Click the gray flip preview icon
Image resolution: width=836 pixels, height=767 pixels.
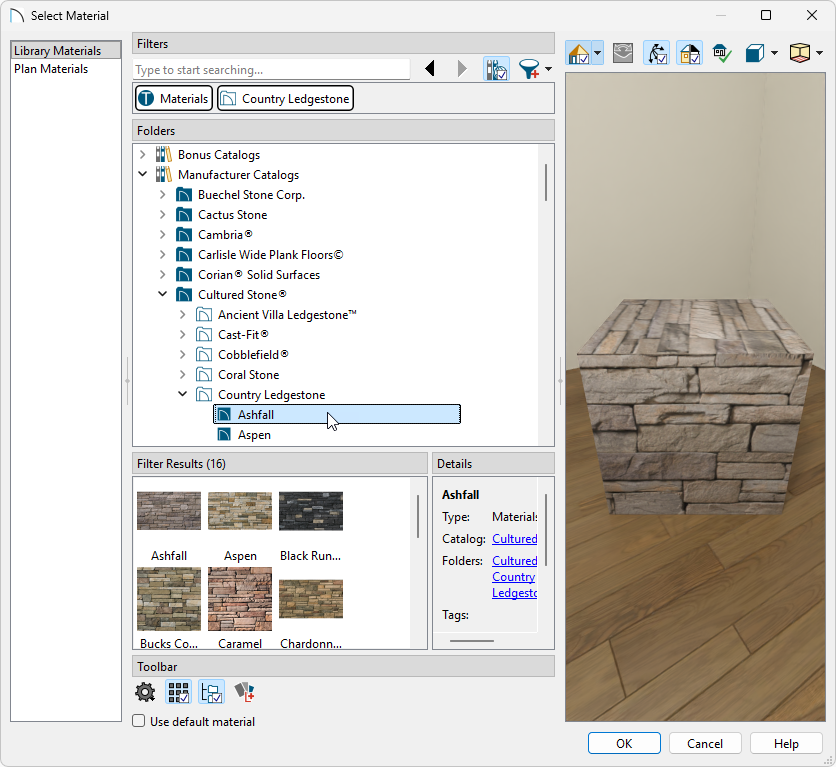623,52
